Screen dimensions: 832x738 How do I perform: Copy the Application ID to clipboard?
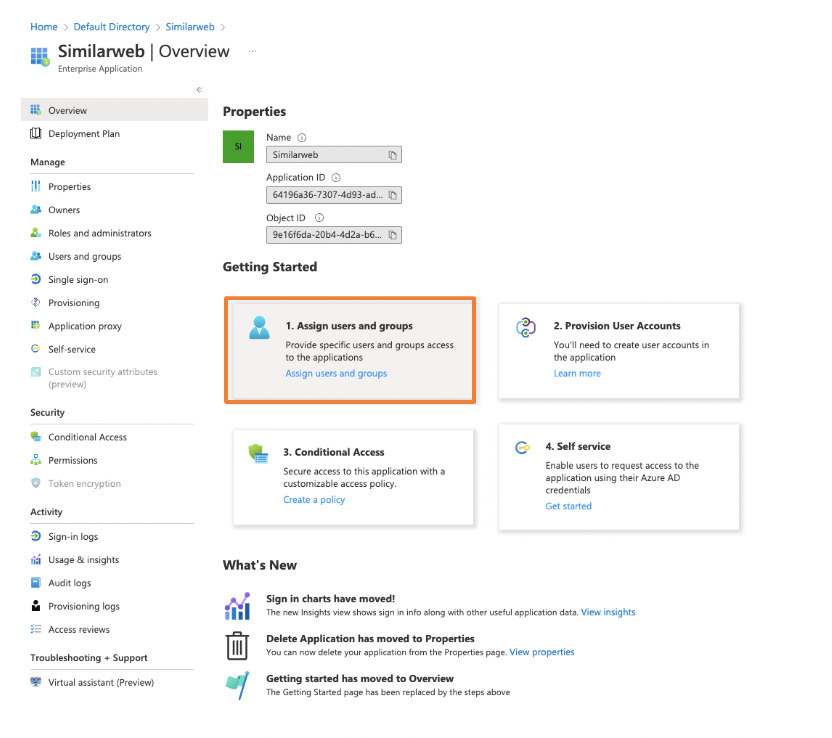393,195
